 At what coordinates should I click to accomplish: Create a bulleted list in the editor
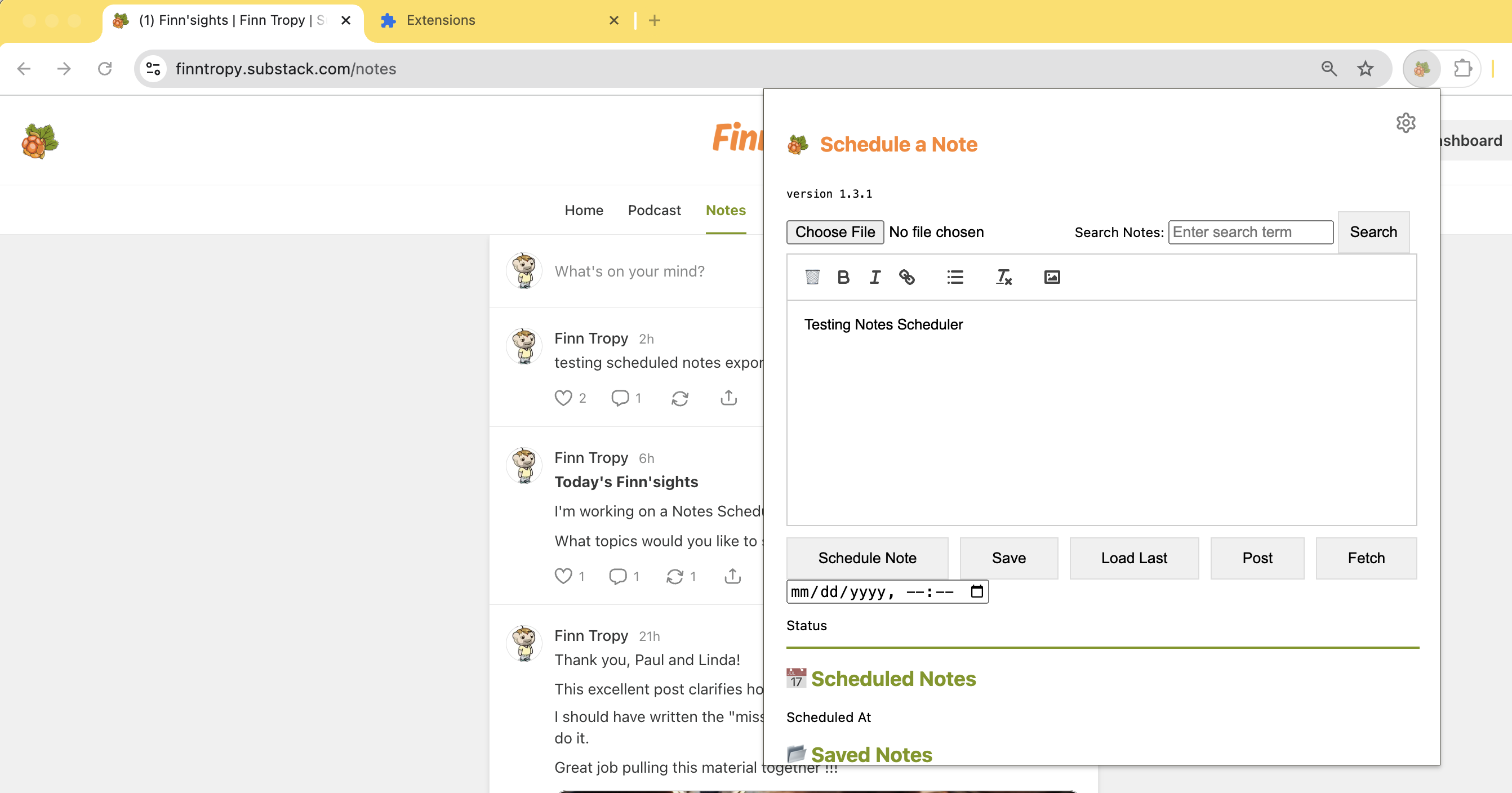(x=955, y=277)
